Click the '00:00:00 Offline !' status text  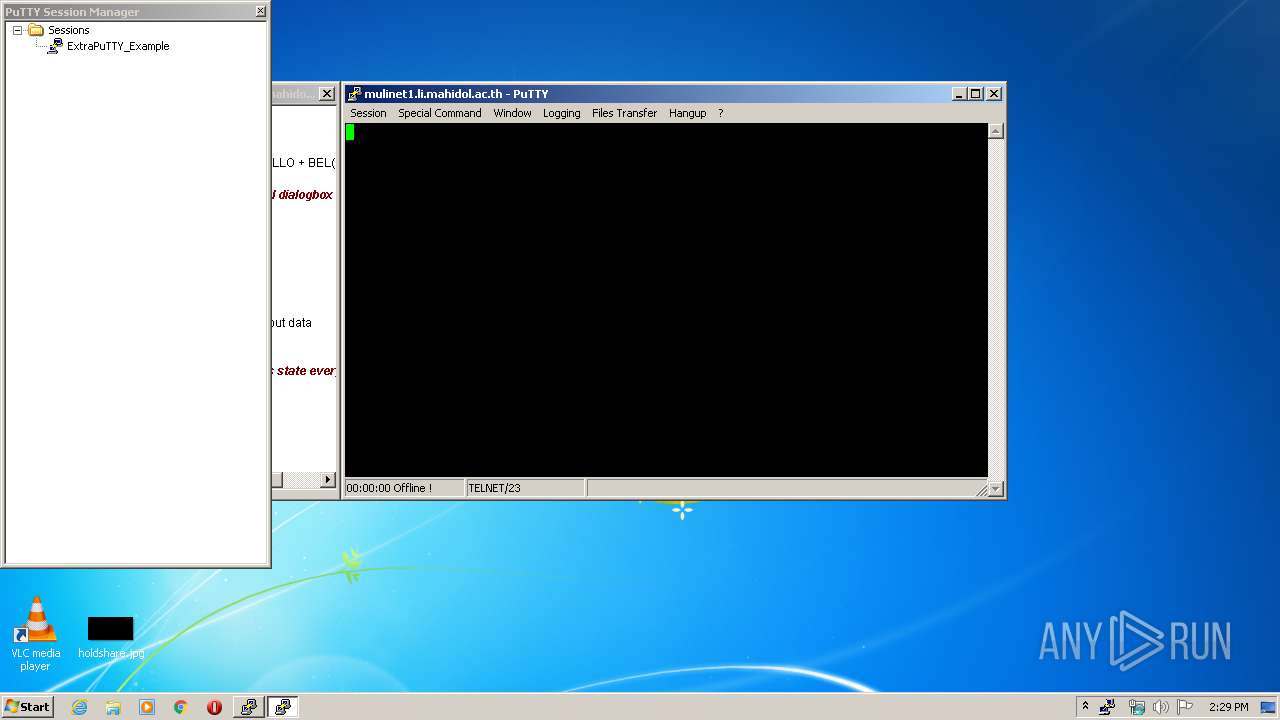390,488
